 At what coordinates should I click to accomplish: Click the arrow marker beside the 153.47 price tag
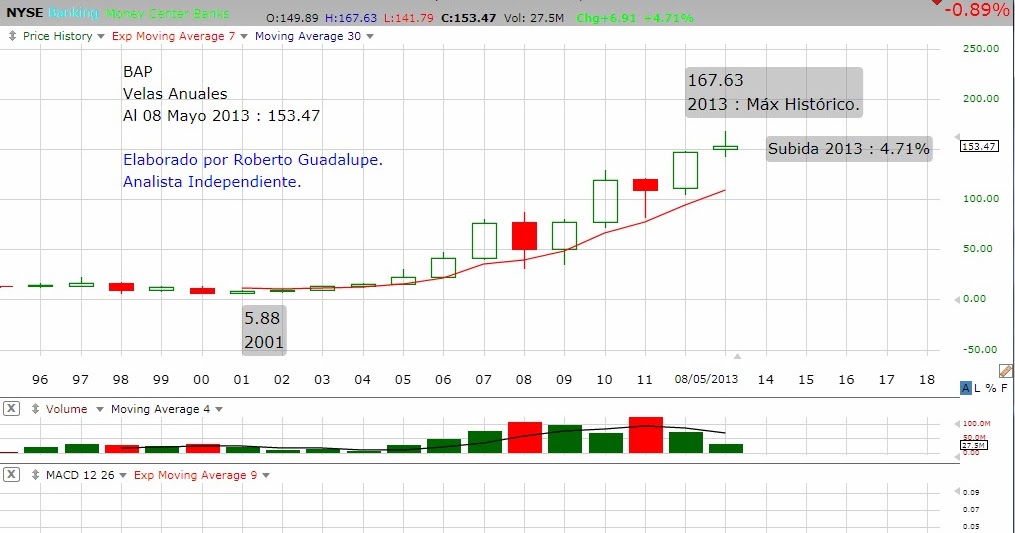[957, 137]
